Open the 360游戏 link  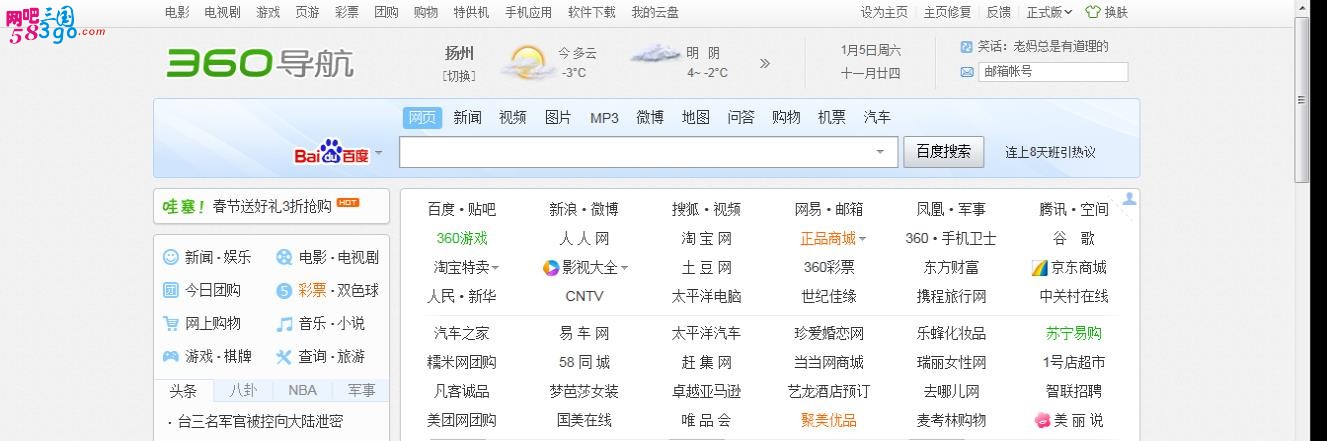point(461,238)
